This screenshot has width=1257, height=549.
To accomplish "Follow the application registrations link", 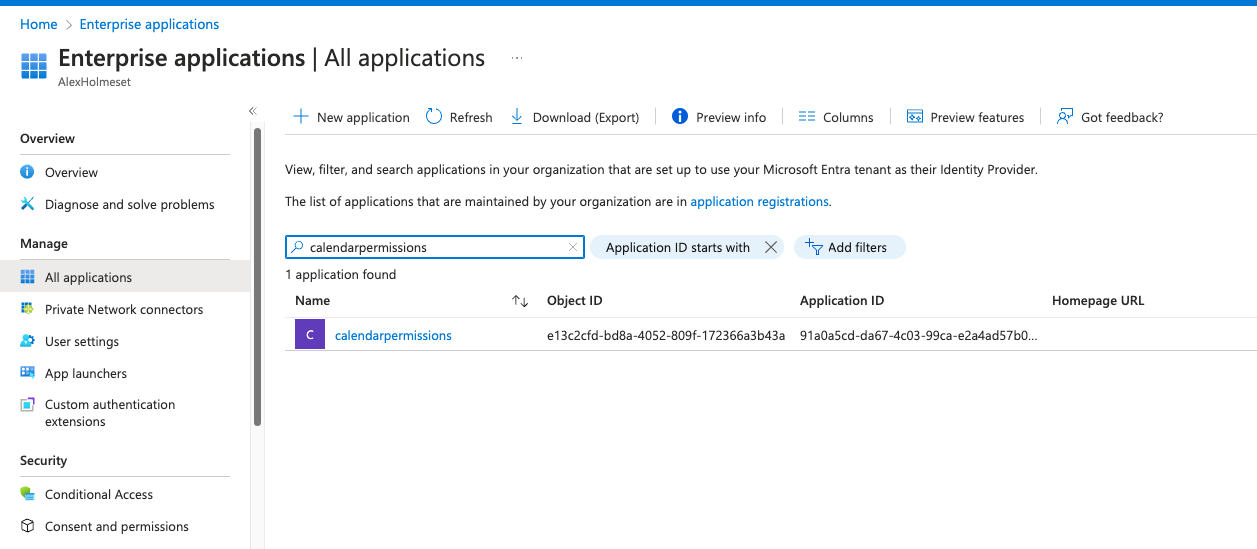I will (x=759, y=201).
